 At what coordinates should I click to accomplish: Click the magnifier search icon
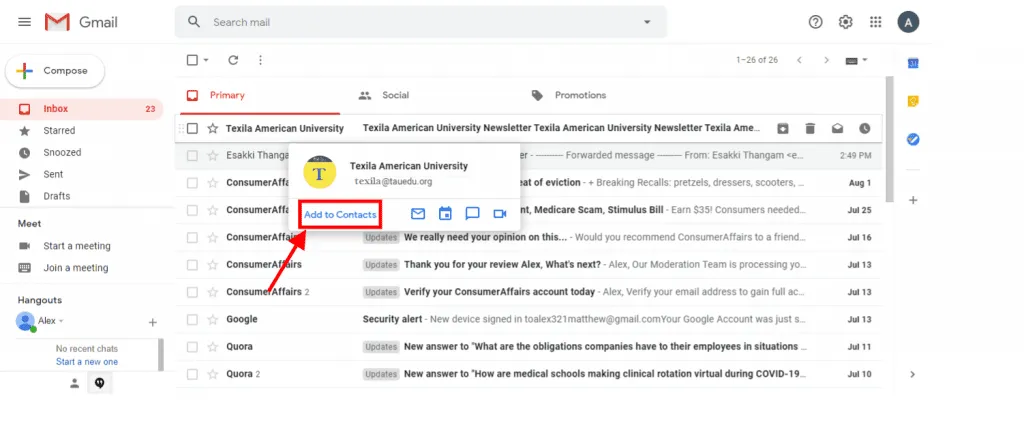194,22
